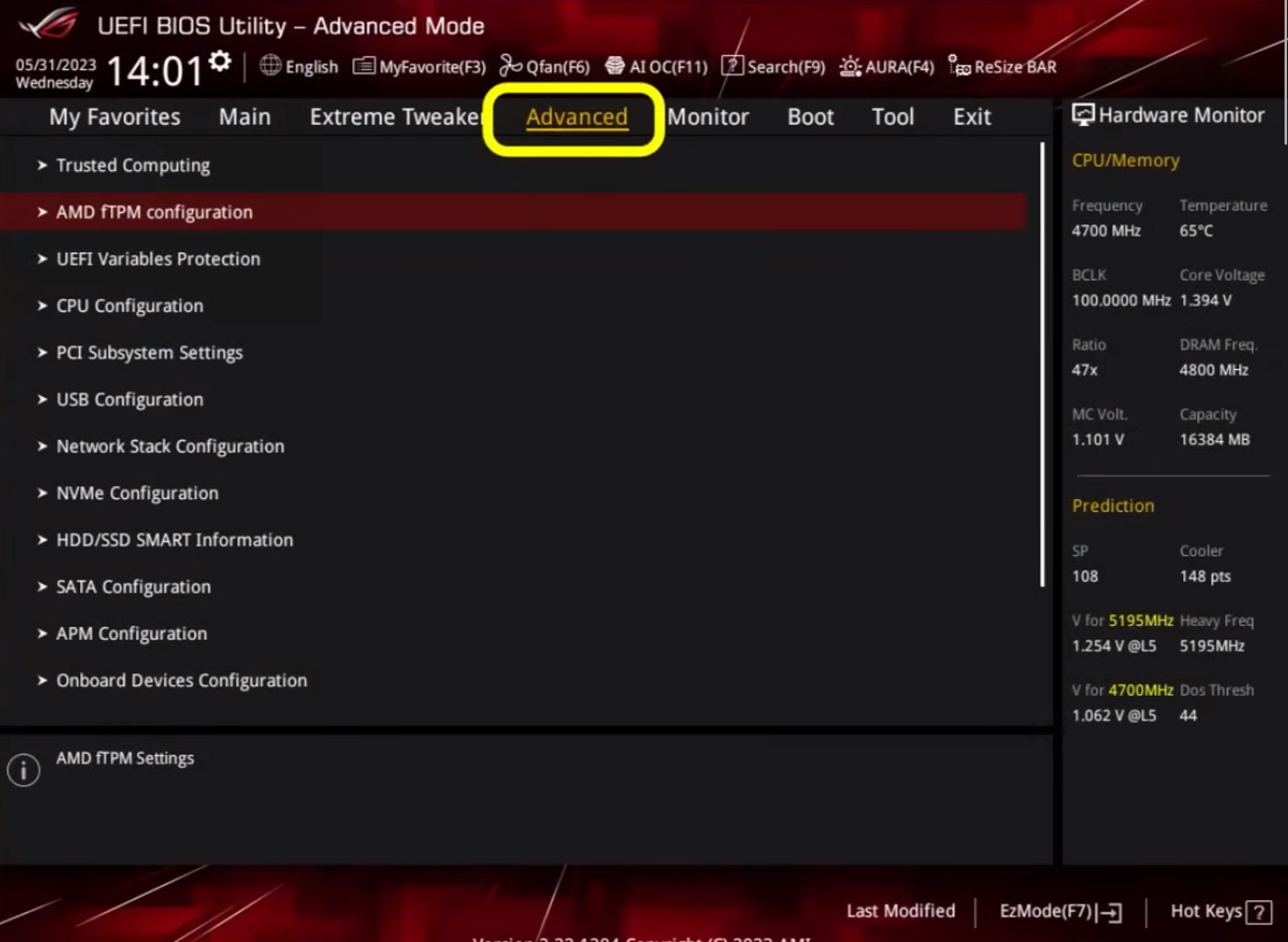Click the menu list scrollbar
1288x942 pixels.
(x=1042, y=365)
